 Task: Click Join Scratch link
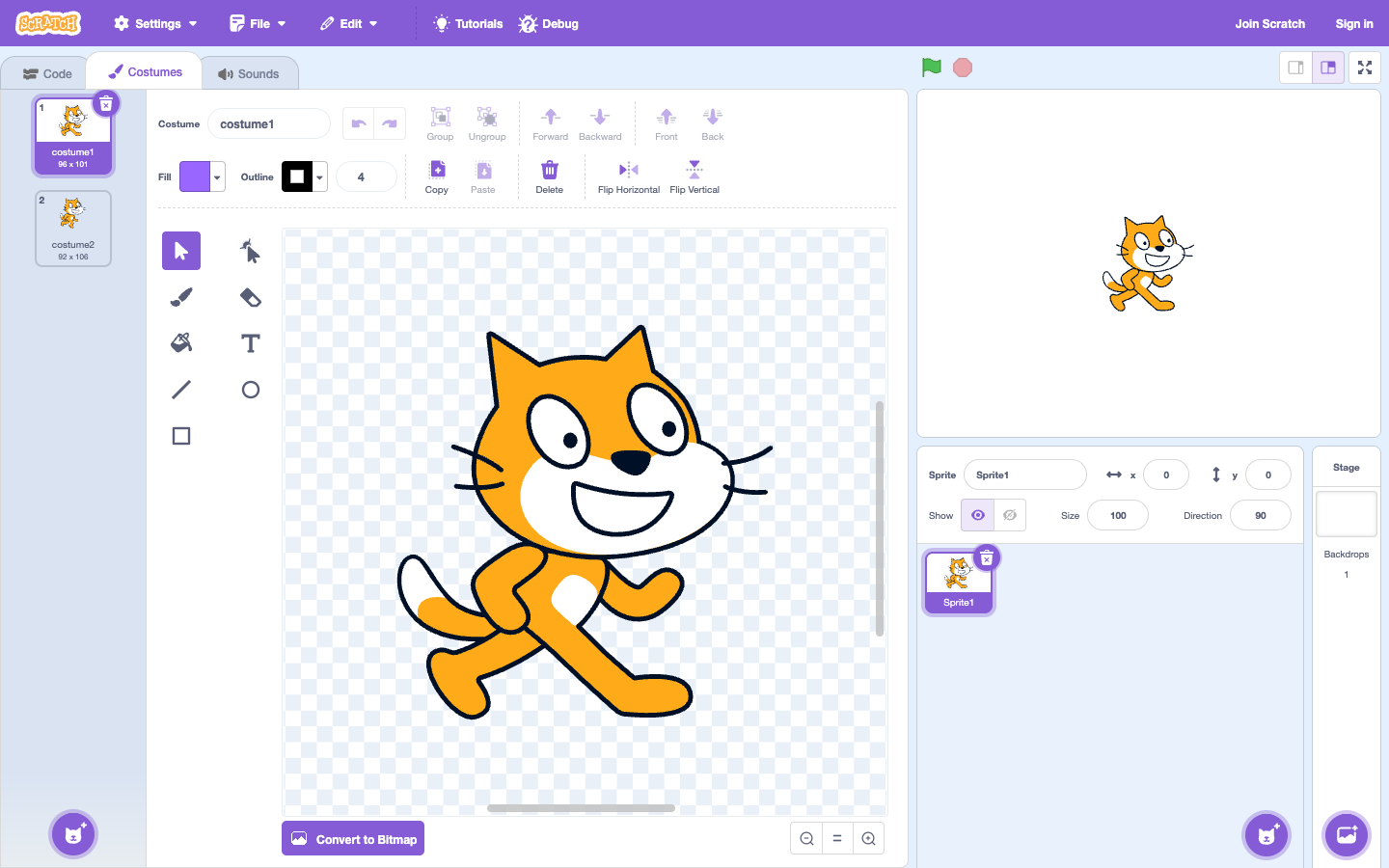(x=1269, y=23)
